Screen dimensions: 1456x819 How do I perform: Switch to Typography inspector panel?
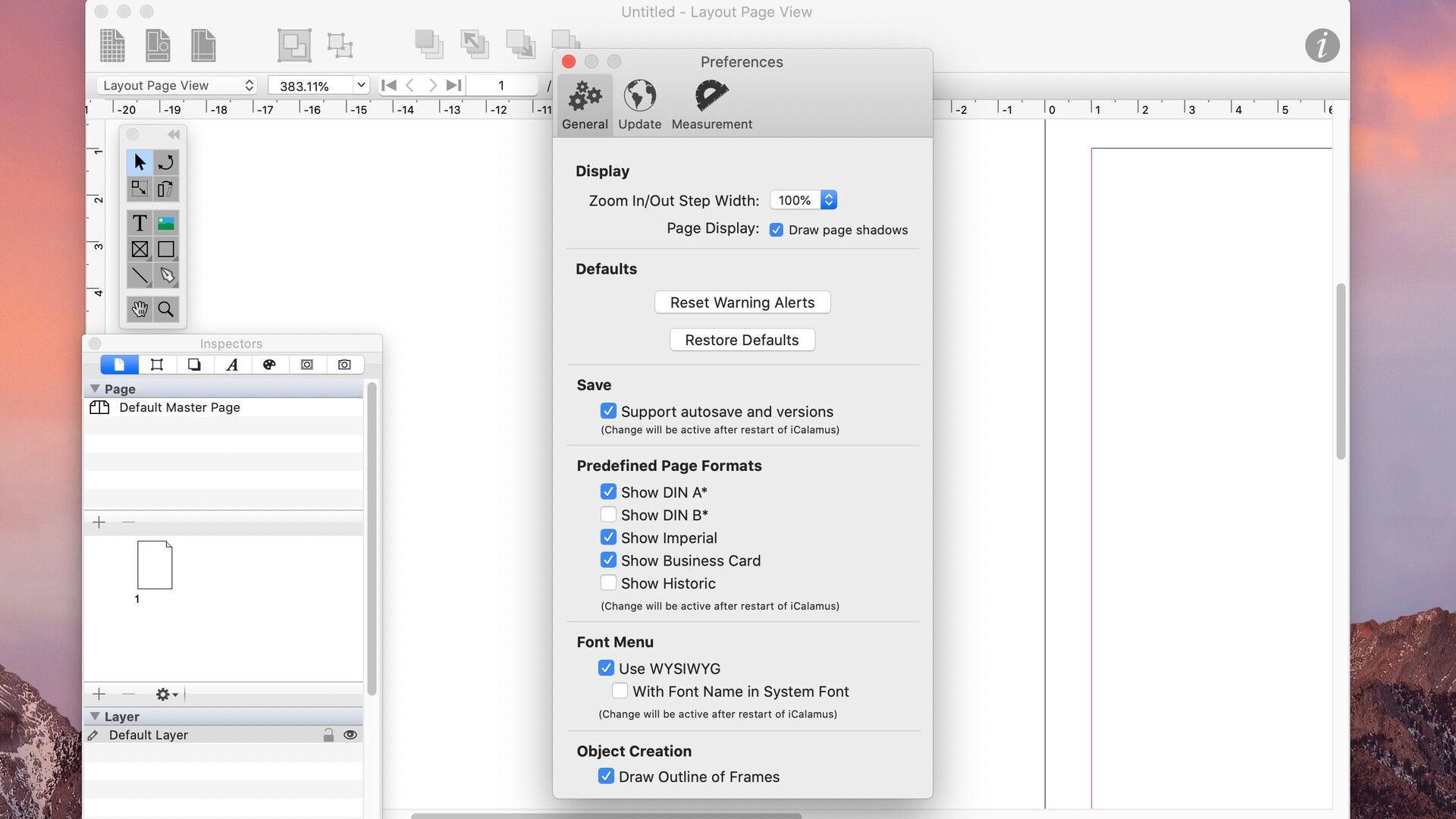click(x=232, y=363)
